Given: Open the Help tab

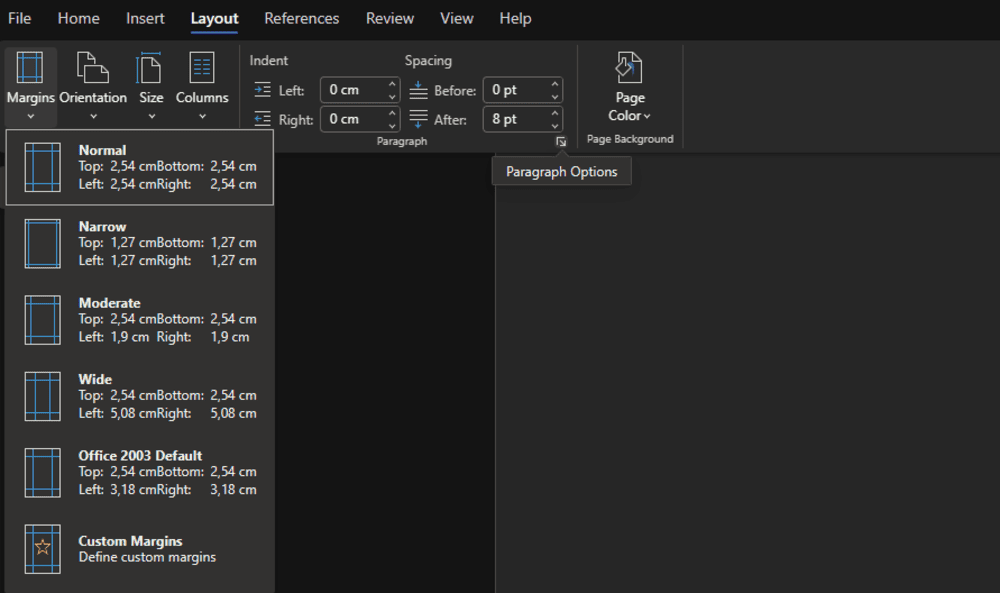Looking at the screenshot, I should pyautogui.click(x=515, y=18).
